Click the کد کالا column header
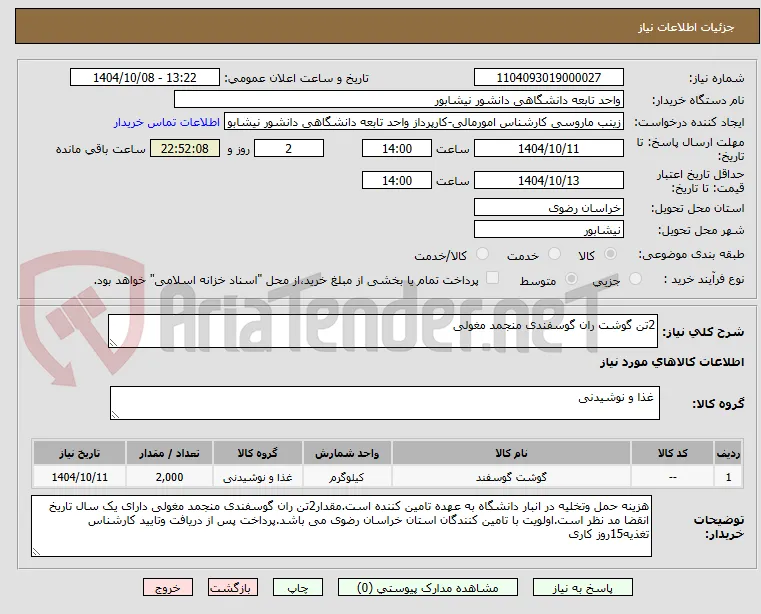 [x=672, y=453]
